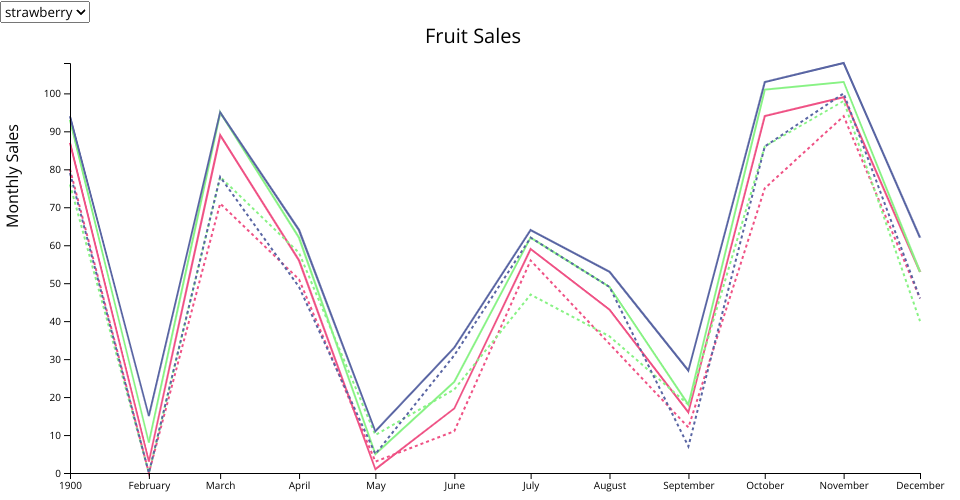This screenshot has height=500, width=960.
Task: Click the Fruit Sales chart title
Action: (x=473, y=36)
